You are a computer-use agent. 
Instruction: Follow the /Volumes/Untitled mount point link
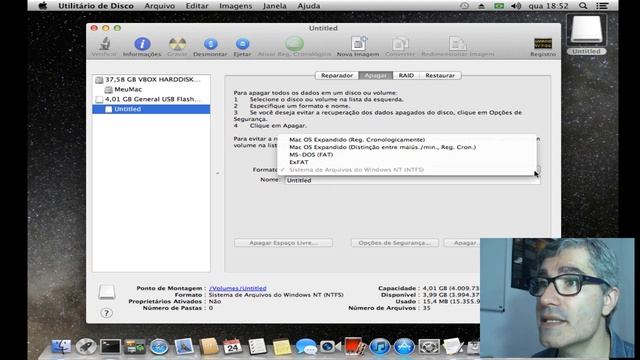pos(238,288)
